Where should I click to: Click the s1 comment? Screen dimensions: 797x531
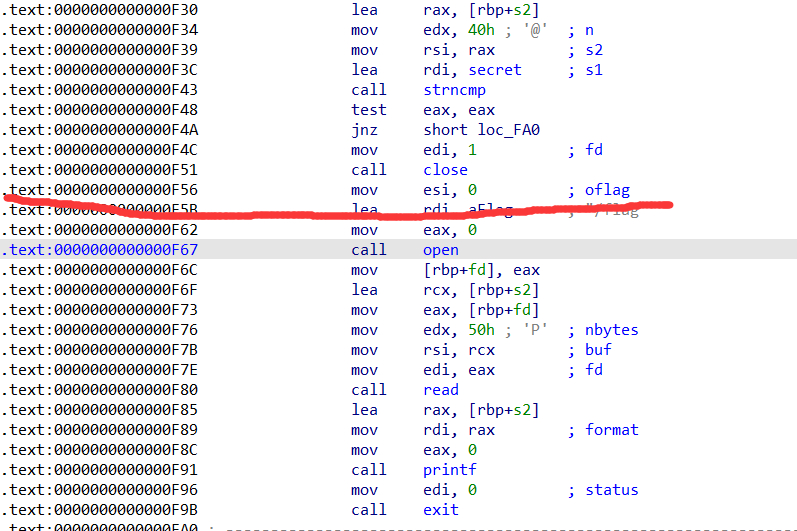(594, 70)
